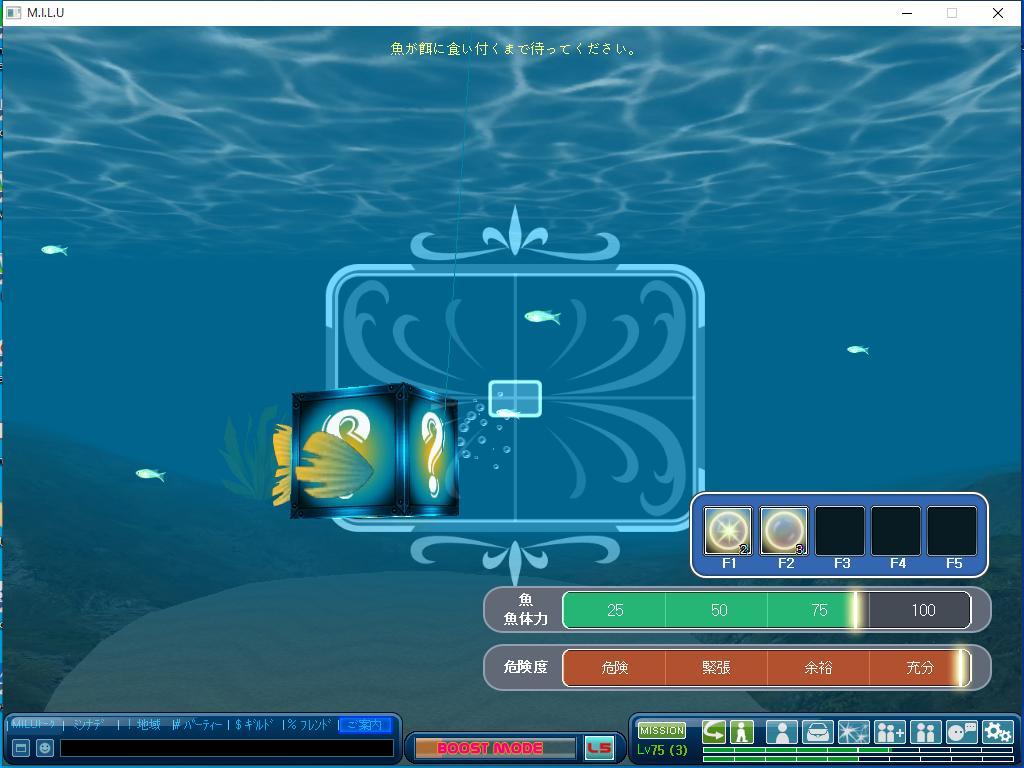
Task: Open the two-person party icon
Action: 925,732
